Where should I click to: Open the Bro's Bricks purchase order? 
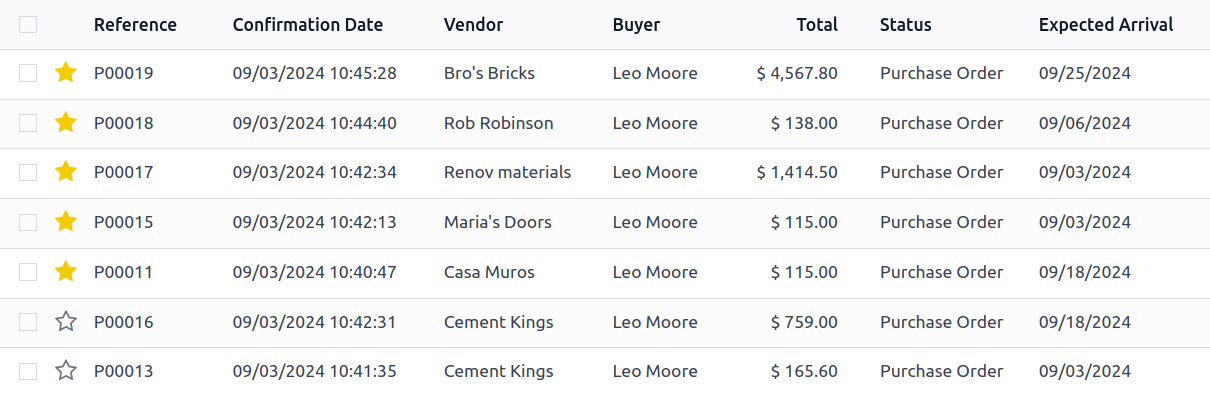point(489,73)
